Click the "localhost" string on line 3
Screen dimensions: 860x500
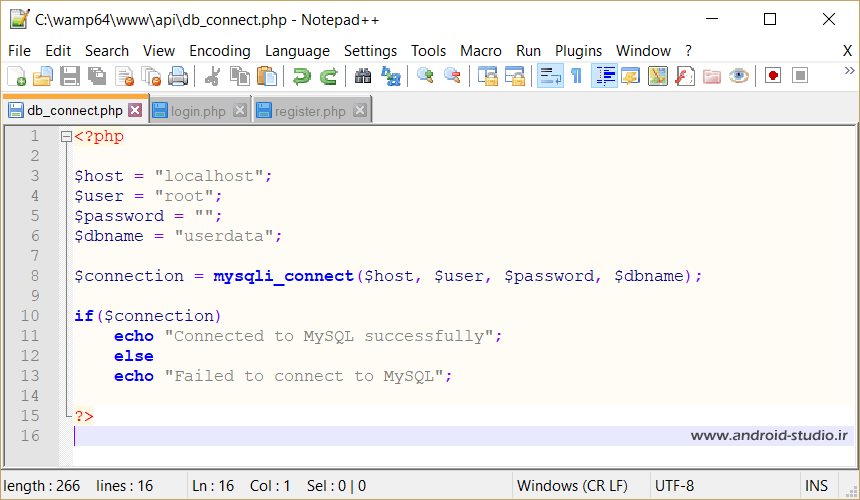coord(209,176)
